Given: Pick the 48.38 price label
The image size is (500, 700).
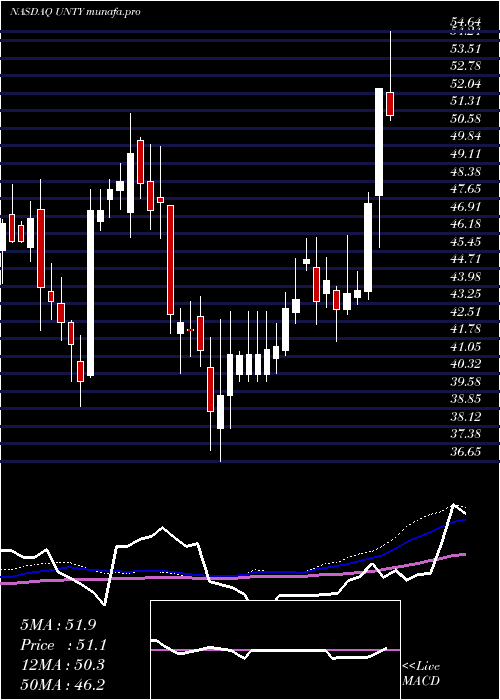Looking at the screenshot, I should coord(466,171).
